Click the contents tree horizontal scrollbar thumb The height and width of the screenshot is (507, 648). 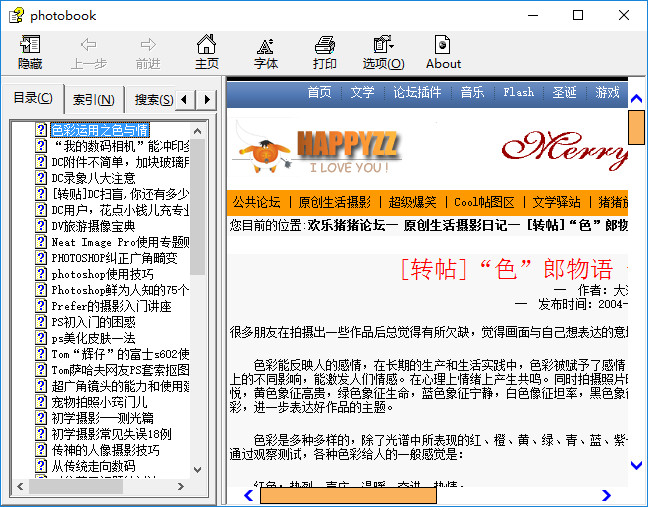tap(76, 486)
